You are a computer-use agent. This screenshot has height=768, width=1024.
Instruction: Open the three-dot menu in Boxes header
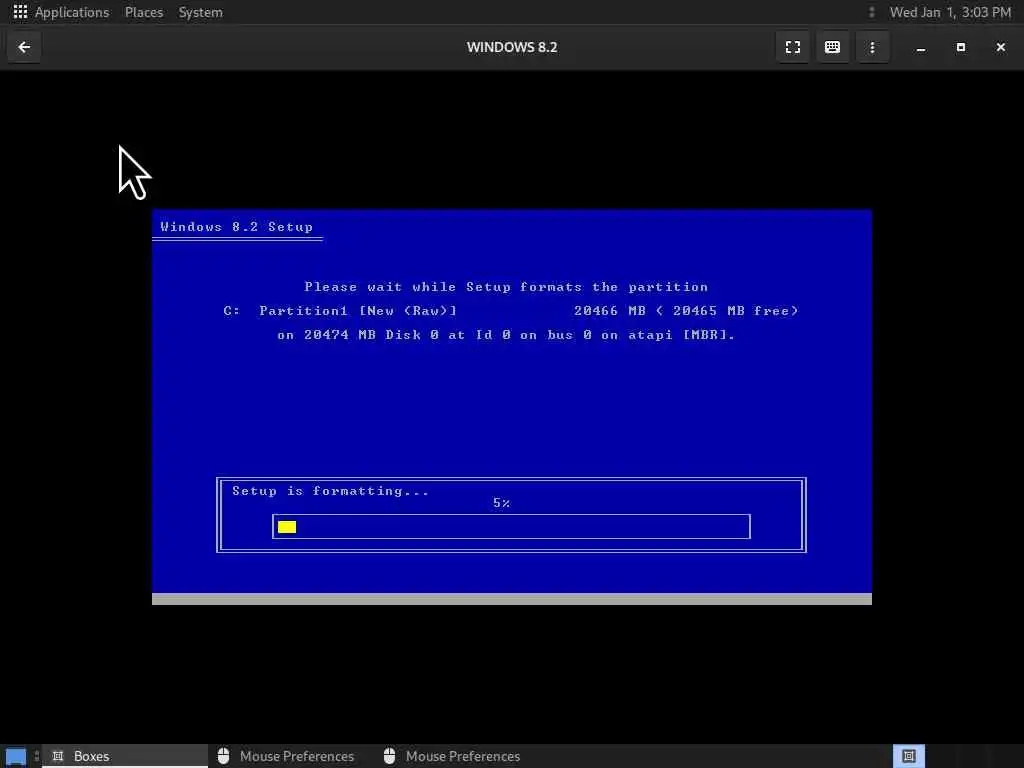click(872, 47)
